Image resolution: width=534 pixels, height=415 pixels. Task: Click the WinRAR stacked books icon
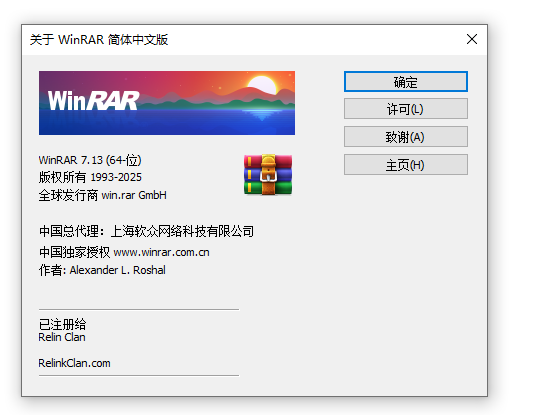click(268, 175)
